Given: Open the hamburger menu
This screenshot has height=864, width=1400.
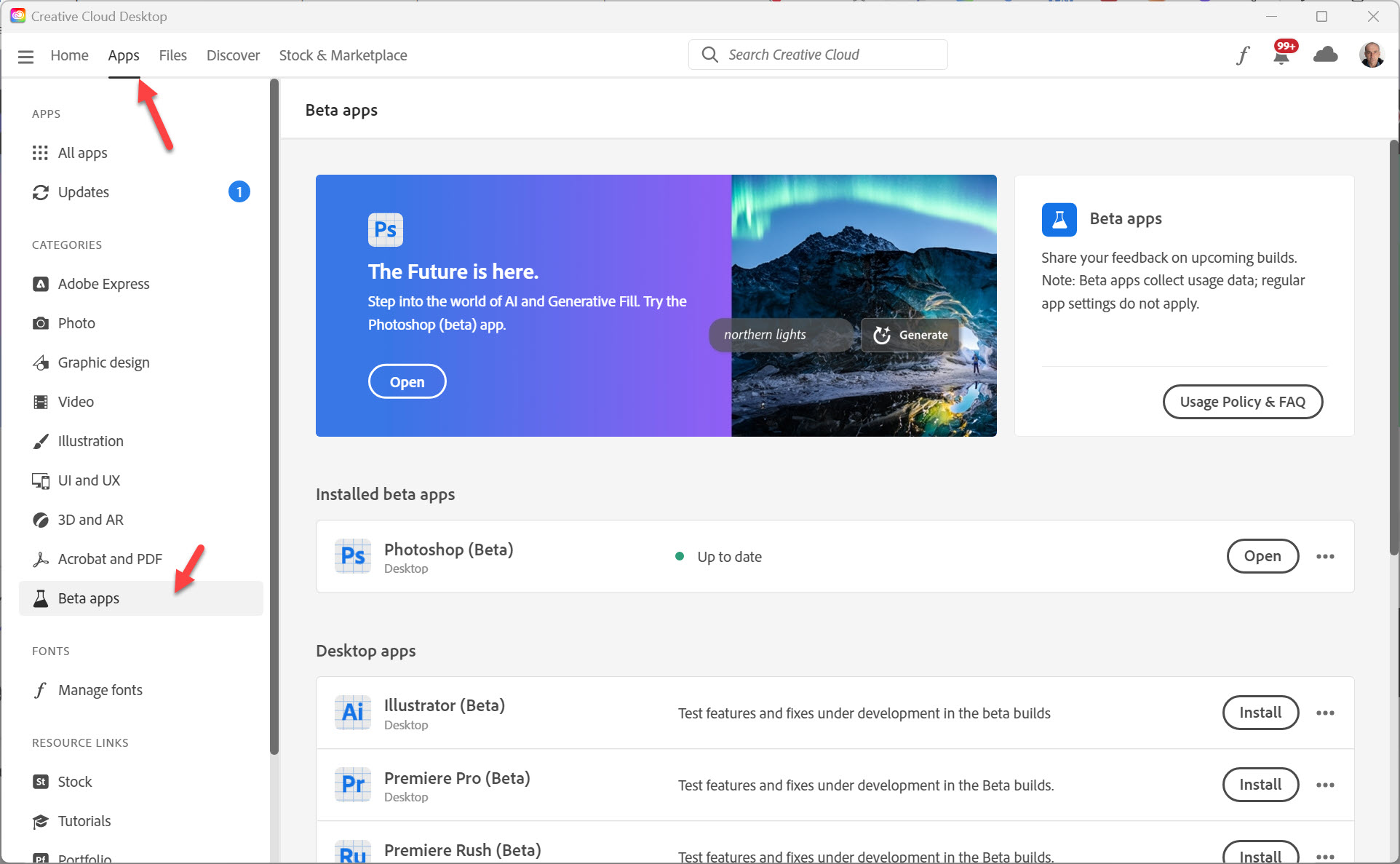Looking at the screenshot, I should [x=25, y=55].
